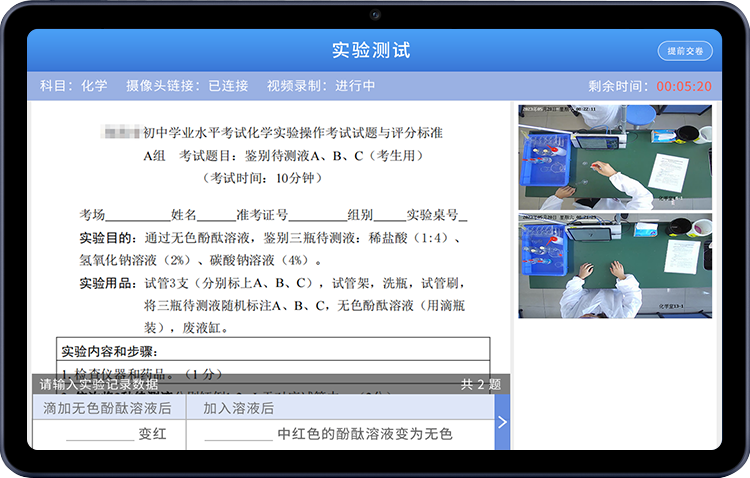Click the 准考证号 label in the document
Viewport: 750px width, 478px height.
262,215
